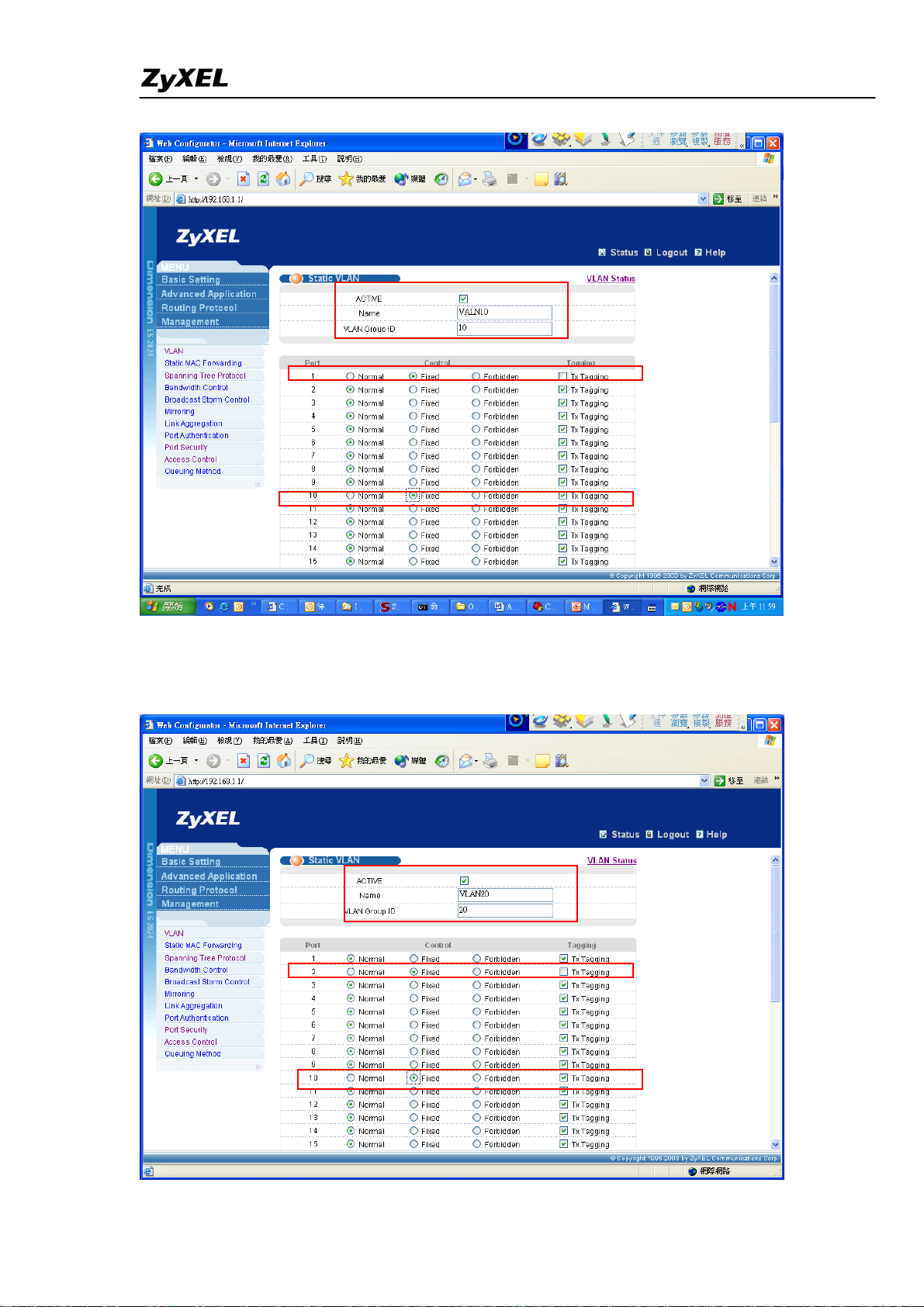Viewport: 924px width, 1307px height.
Task: Select Fixed for port 2 in the VALN10 window
Action: point(413,390)
